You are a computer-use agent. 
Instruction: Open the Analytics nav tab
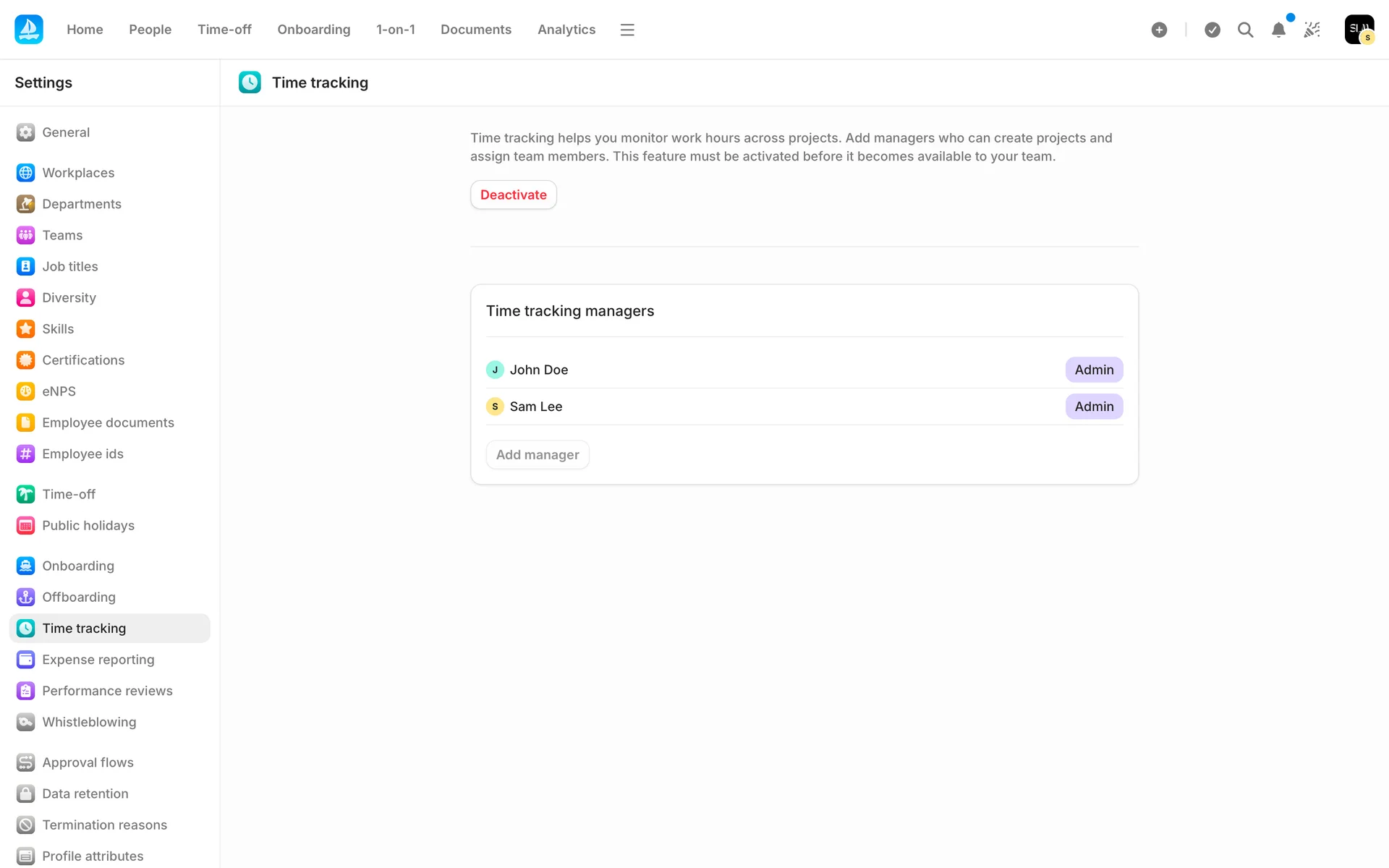[566, 30]
